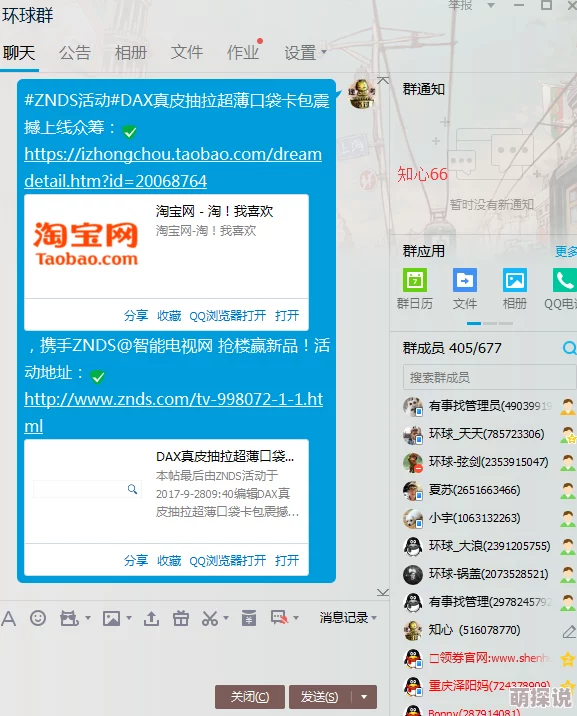Switch to the 相册 tab
This screenshot has height=716, width=577.
point(131,53)
